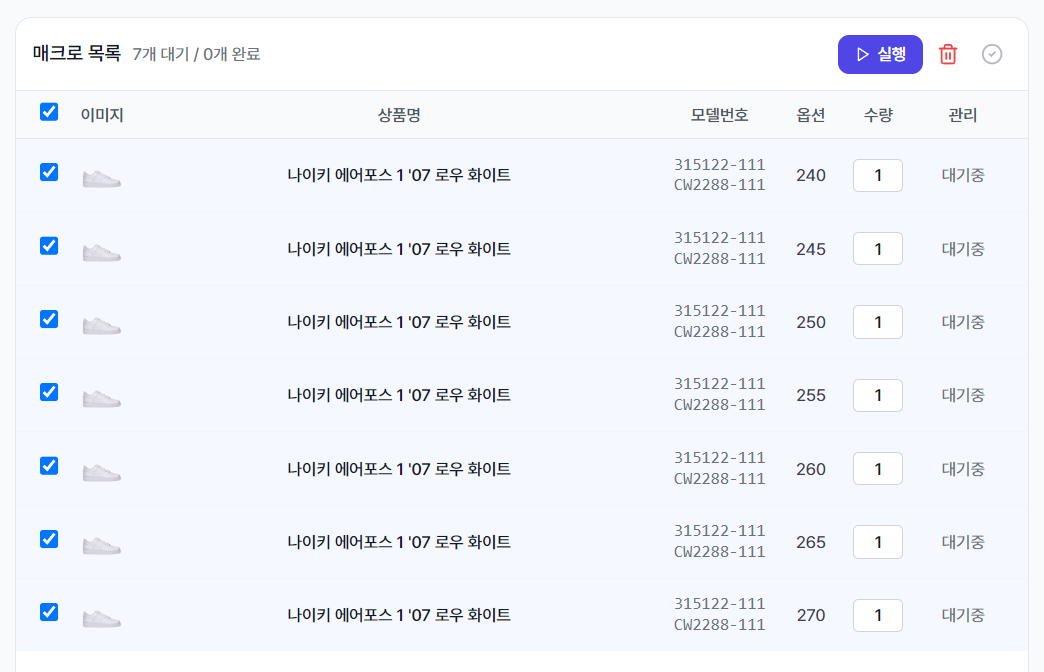Focus the quantity field for option 240
The image size is (1044, 672).
pos(878,175)
